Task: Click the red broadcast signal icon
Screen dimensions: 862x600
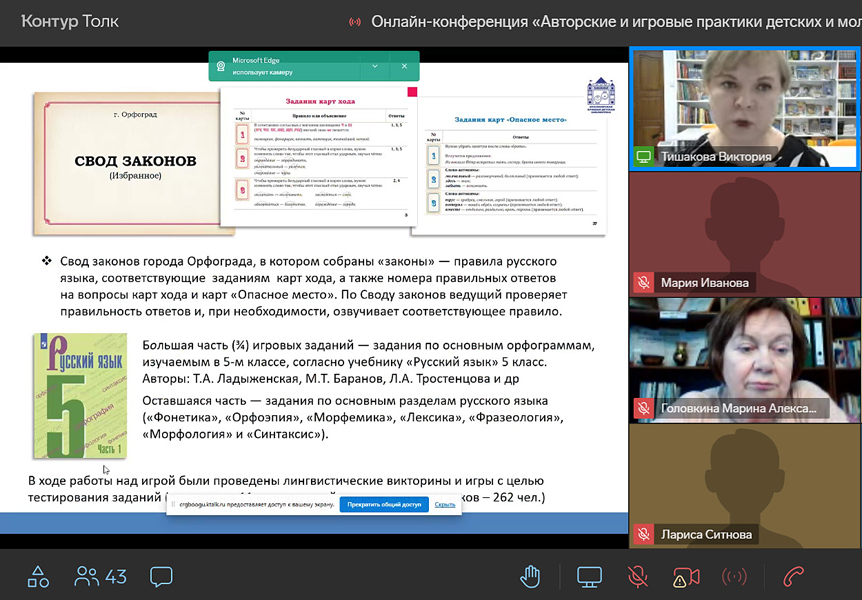Action: [x=734, y=576]
